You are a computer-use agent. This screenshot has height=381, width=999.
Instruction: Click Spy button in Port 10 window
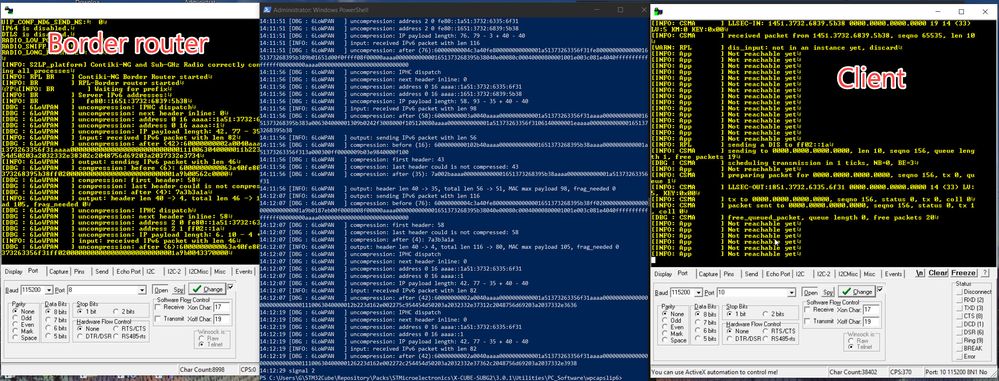coord(828,292)
